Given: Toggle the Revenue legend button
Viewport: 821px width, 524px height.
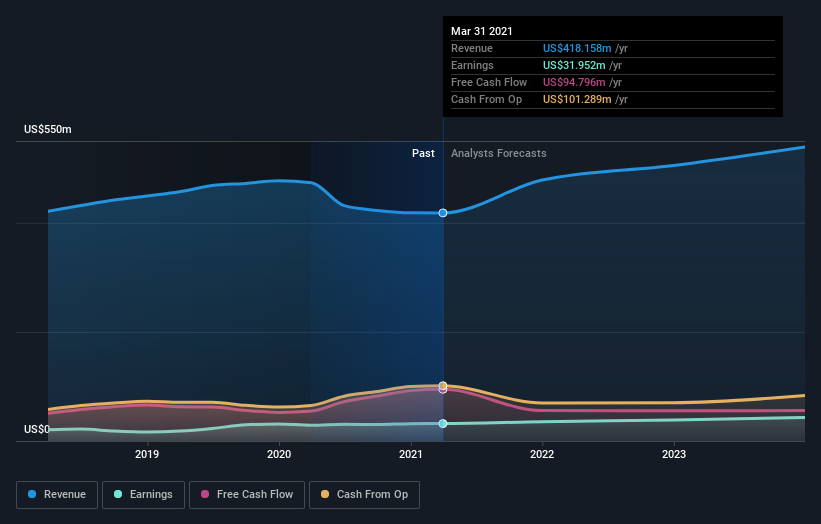Looking at the screenshot, I should [57, 495].
